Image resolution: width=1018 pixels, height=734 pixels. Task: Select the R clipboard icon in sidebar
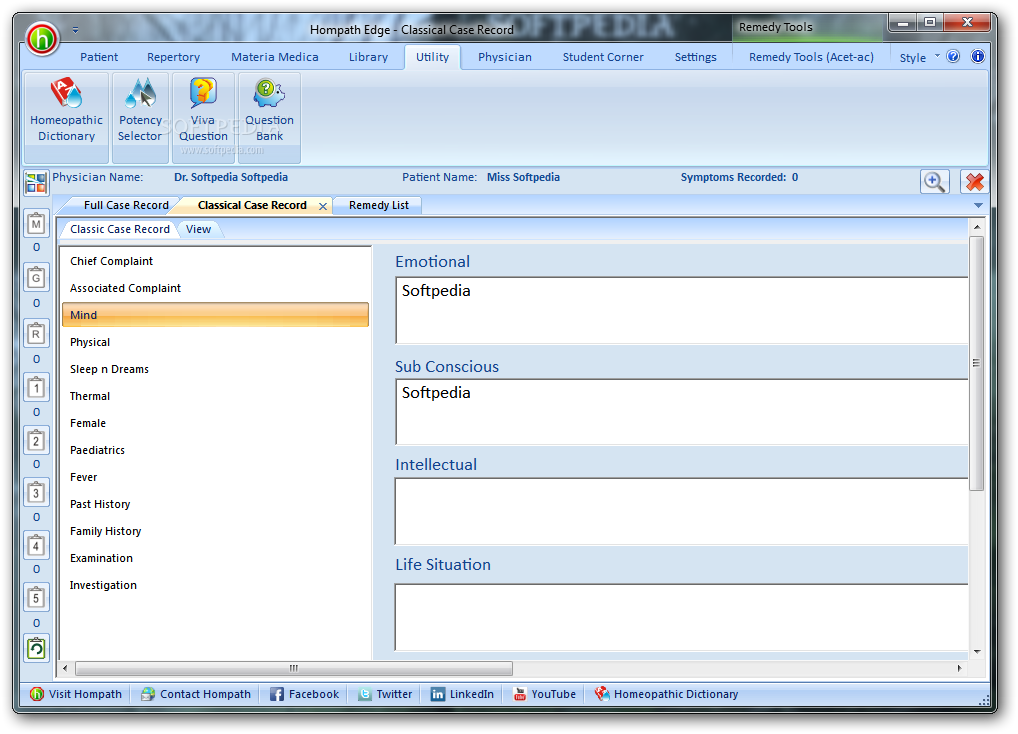coord(36,334)
